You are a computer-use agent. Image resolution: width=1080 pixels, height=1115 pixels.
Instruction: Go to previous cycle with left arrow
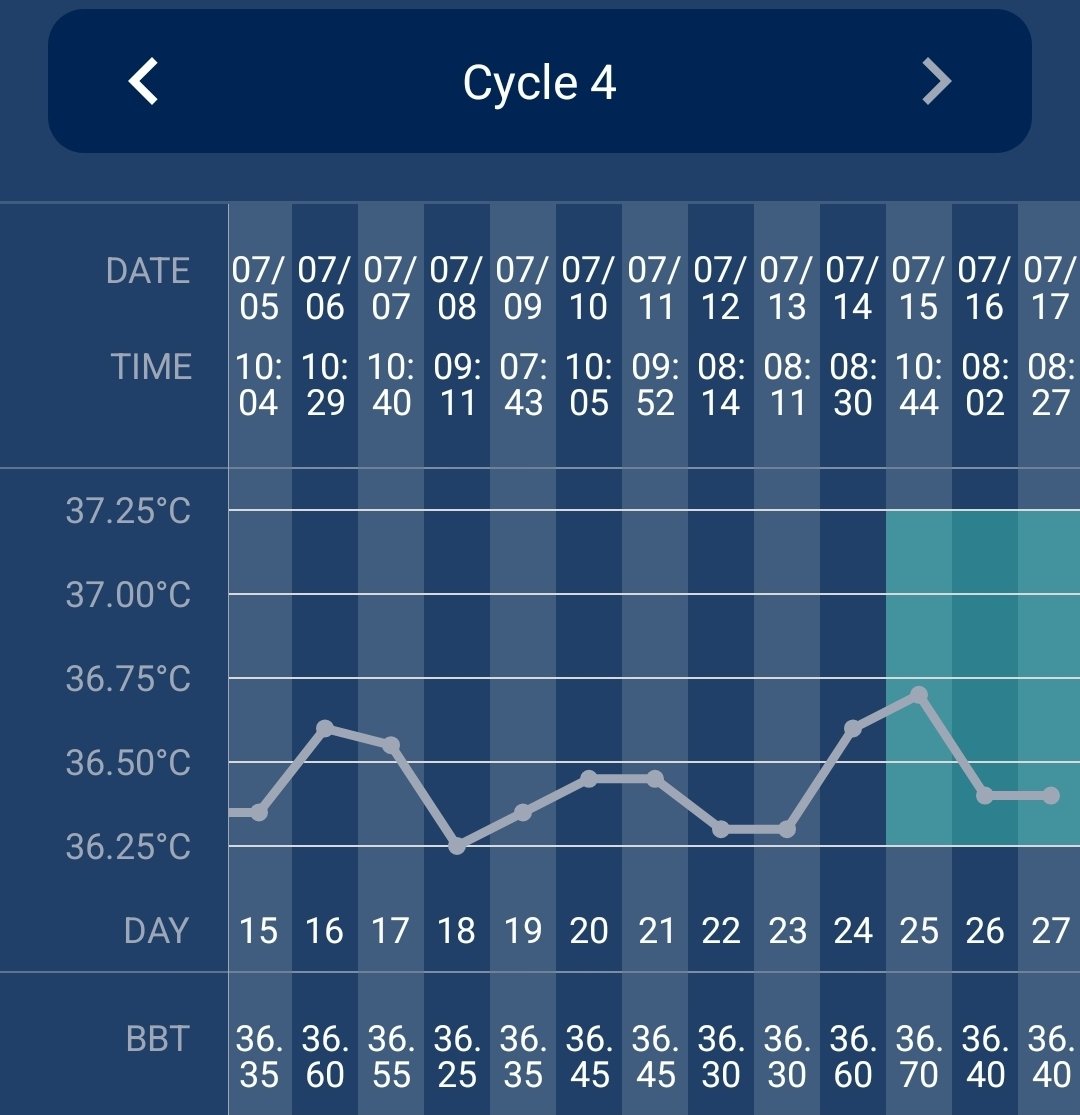(x=144, y=81)
